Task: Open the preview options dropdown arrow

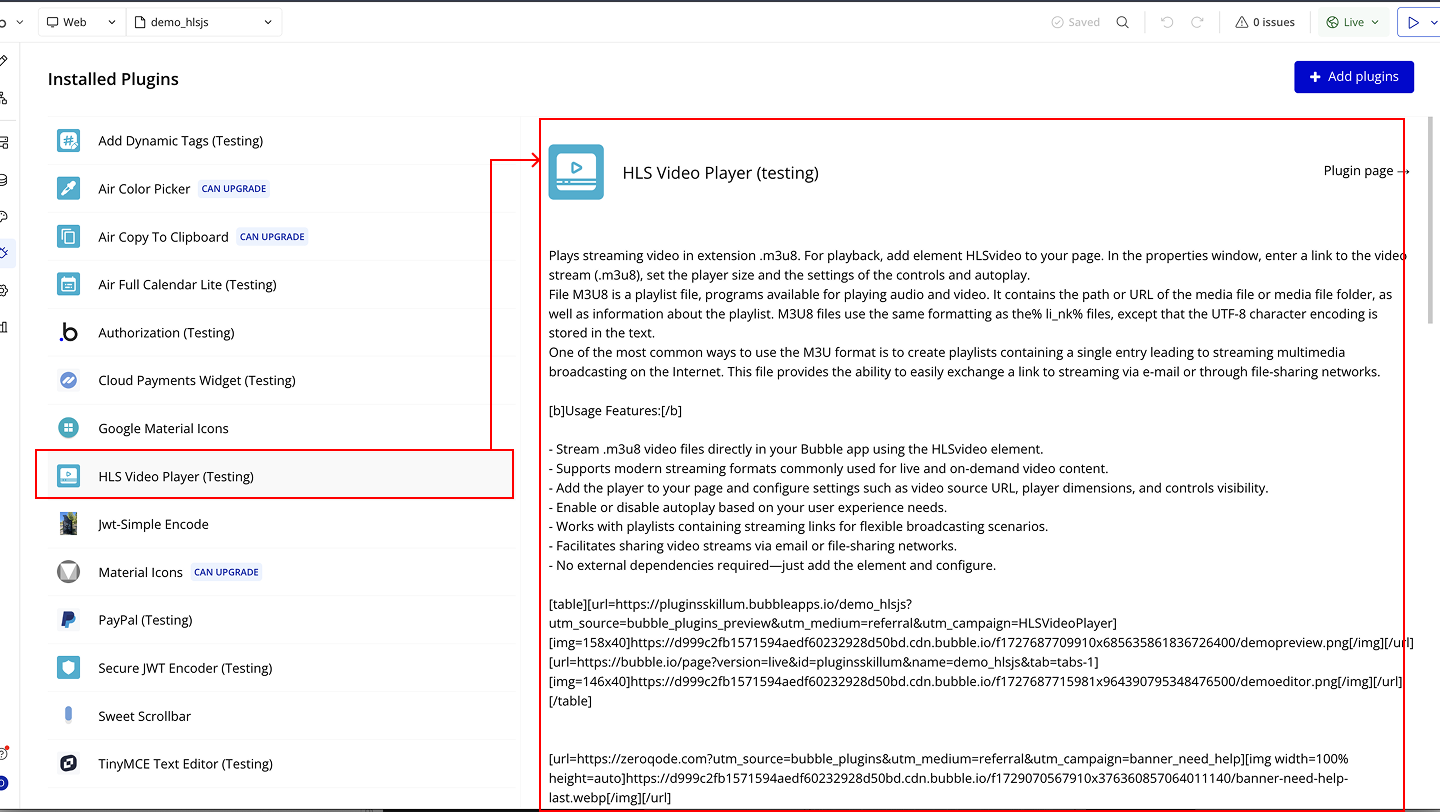Action: [1433, 22]
